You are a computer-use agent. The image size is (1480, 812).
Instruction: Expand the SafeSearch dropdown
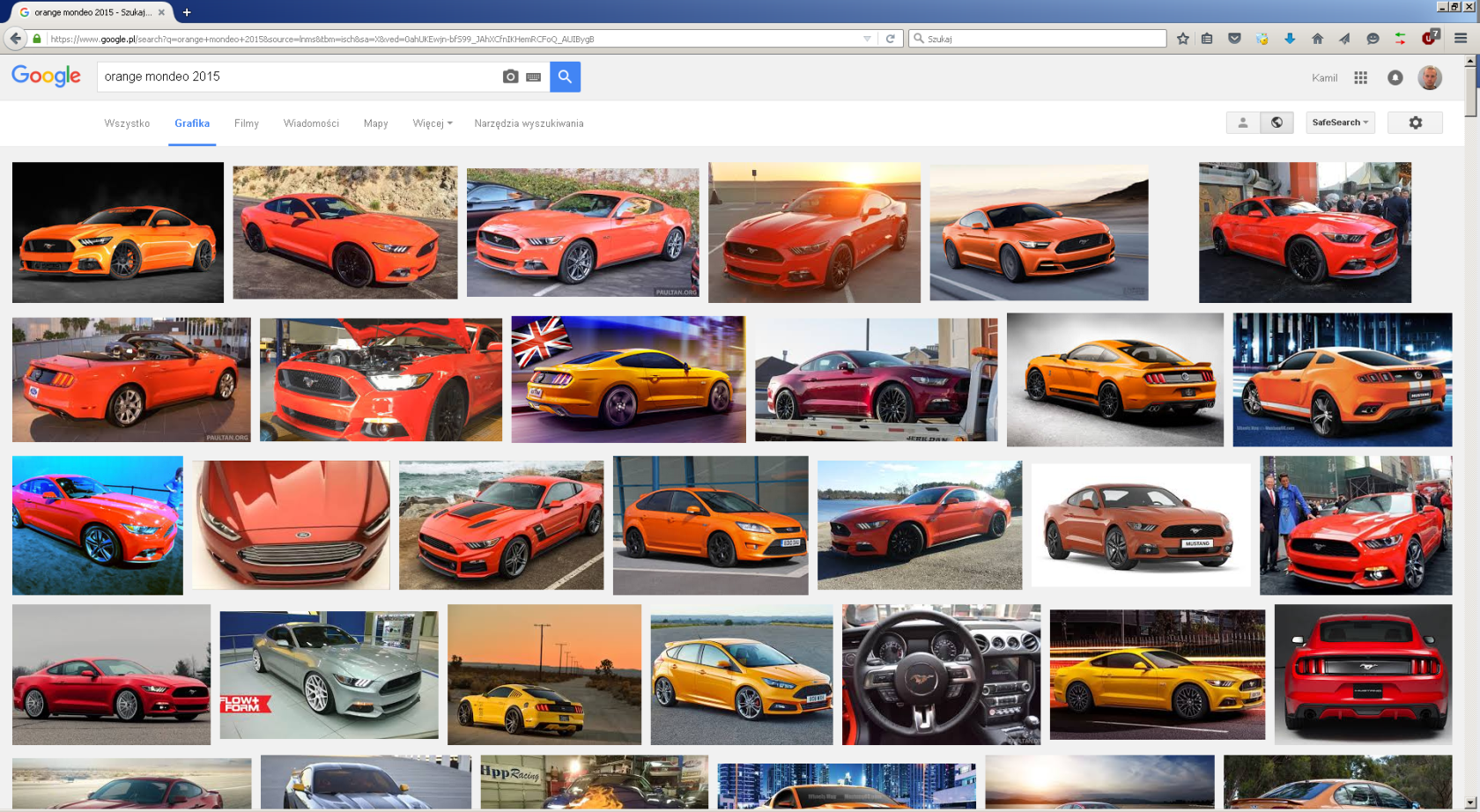(x=1340, y=122)
